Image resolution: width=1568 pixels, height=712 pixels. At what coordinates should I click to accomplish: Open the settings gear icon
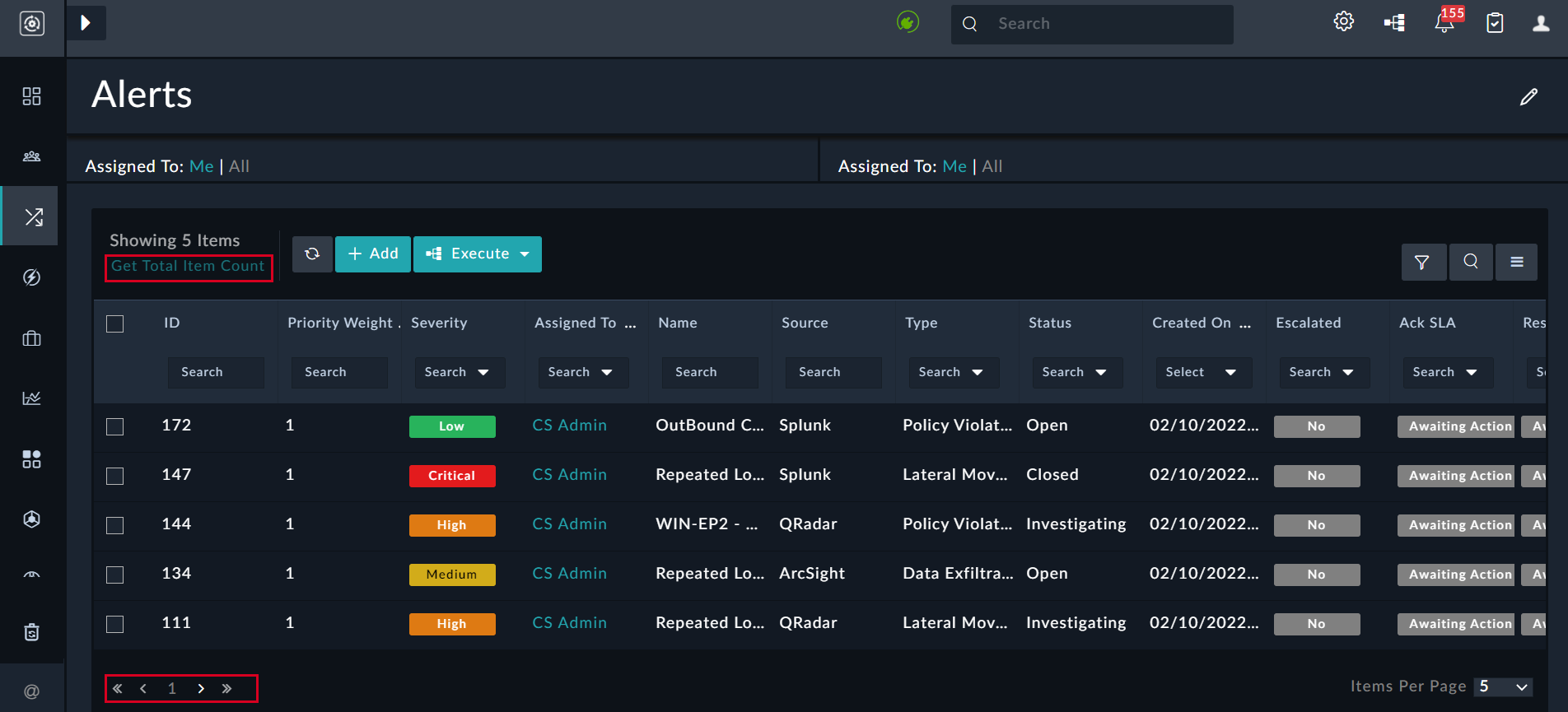tap(1344, 22)
